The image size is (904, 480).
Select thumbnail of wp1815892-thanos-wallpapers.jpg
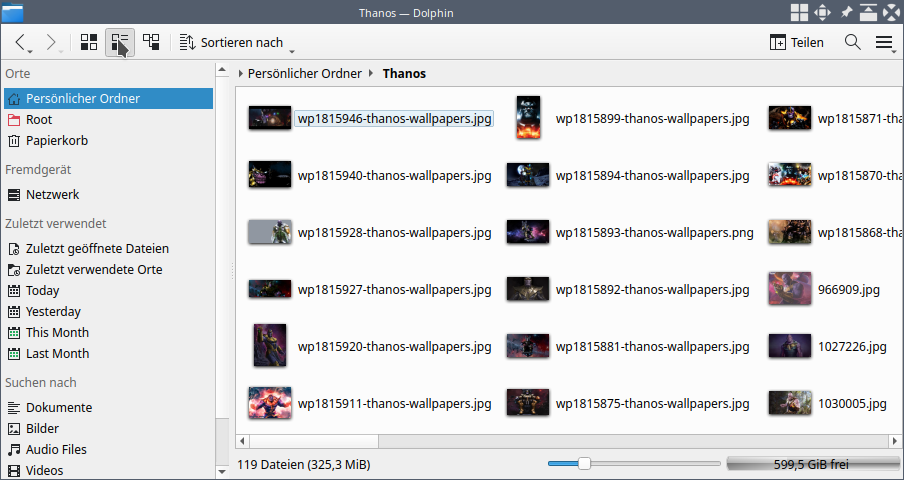[528, 289]
